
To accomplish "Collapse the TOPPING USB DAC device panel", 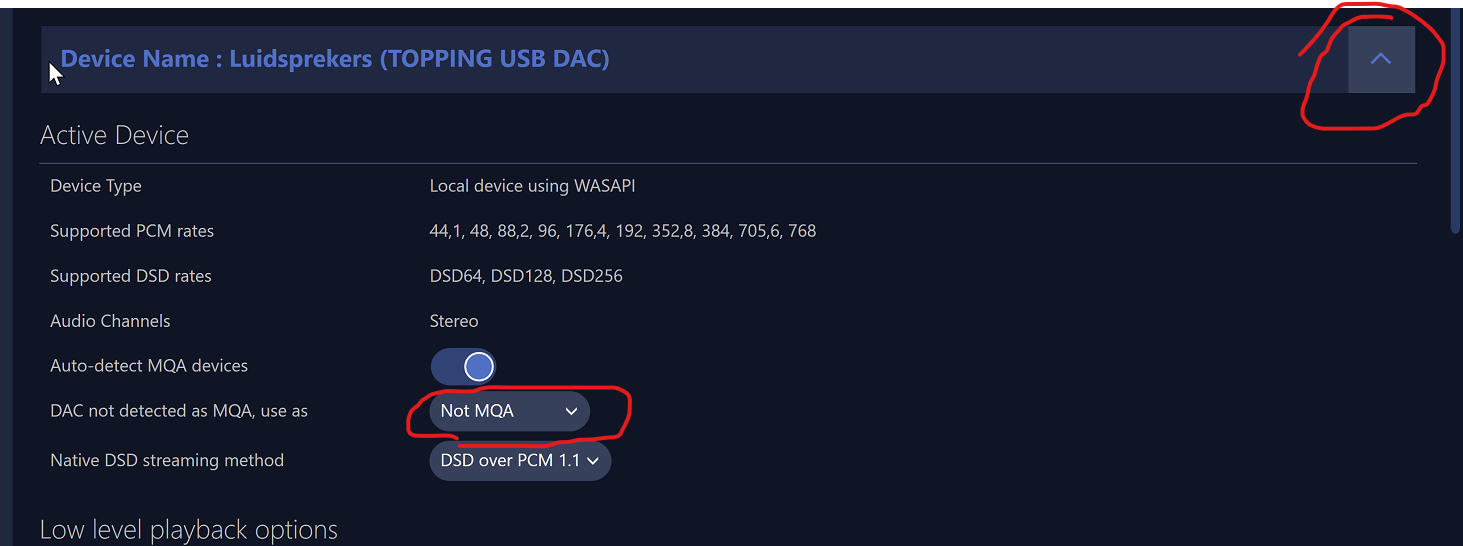I will coord(1380,59).
